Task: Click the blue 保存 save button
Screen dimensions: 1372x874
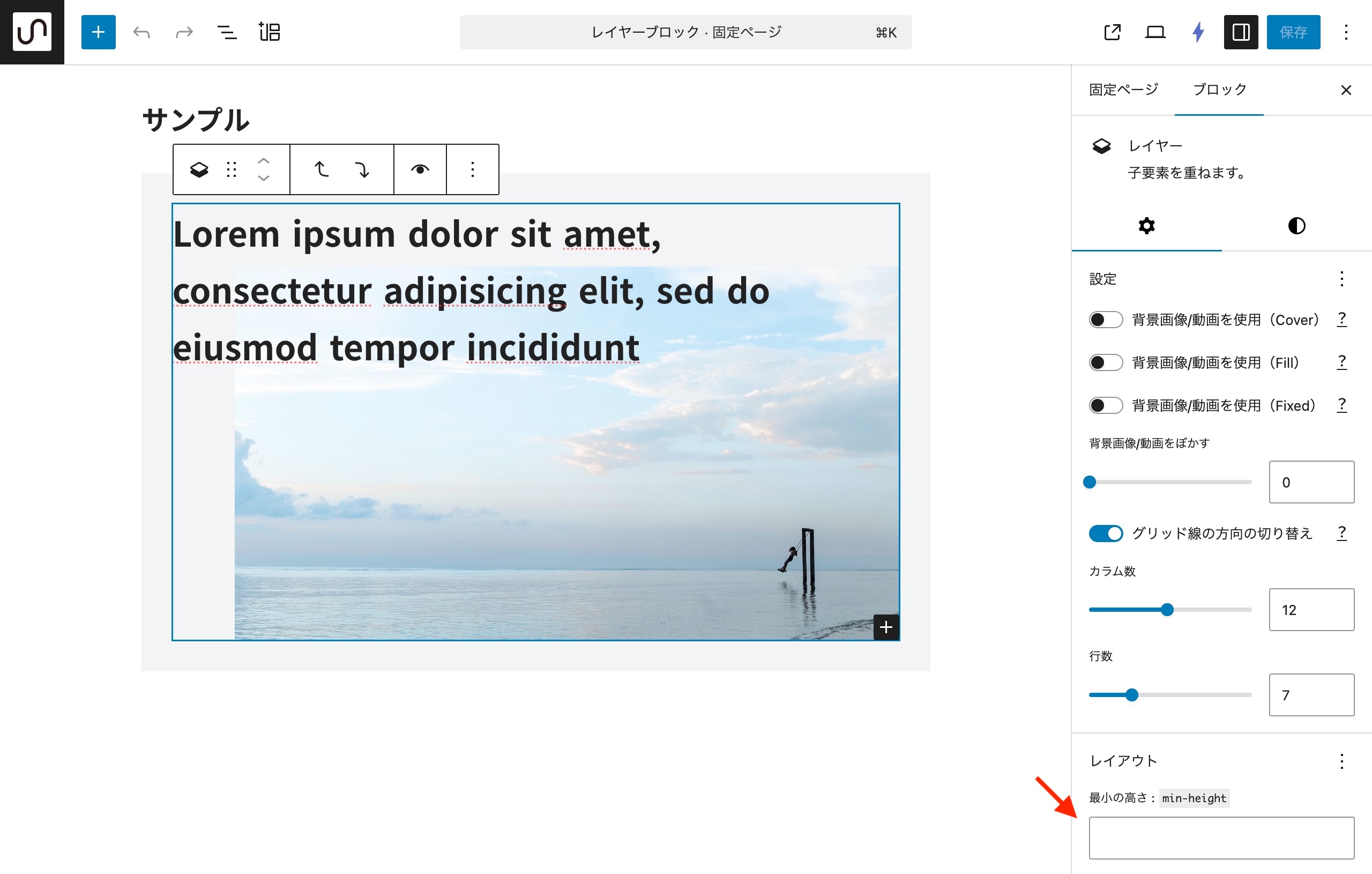Action: (x=1293, y=32)
